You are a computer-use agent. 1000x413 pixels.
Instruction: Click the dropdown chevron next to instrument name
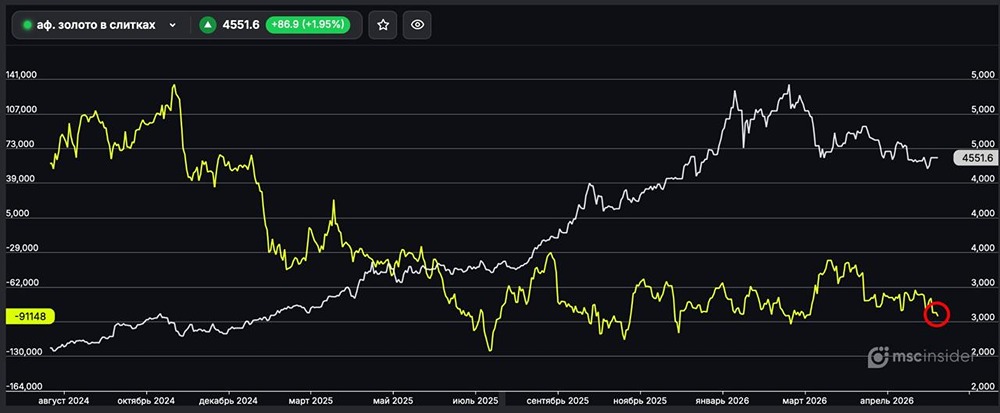pos(172,25)
